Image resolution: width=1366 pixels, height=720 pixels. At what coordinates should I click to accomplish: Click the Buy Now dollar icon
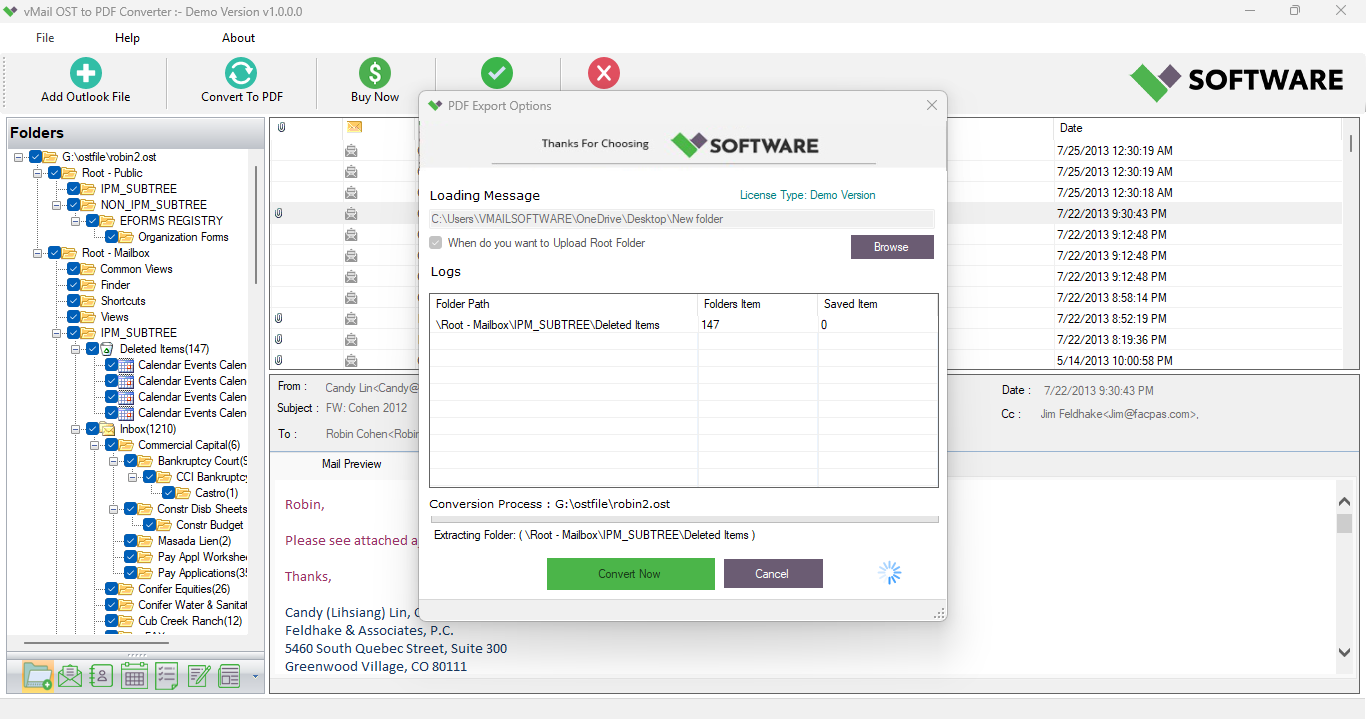375,73
